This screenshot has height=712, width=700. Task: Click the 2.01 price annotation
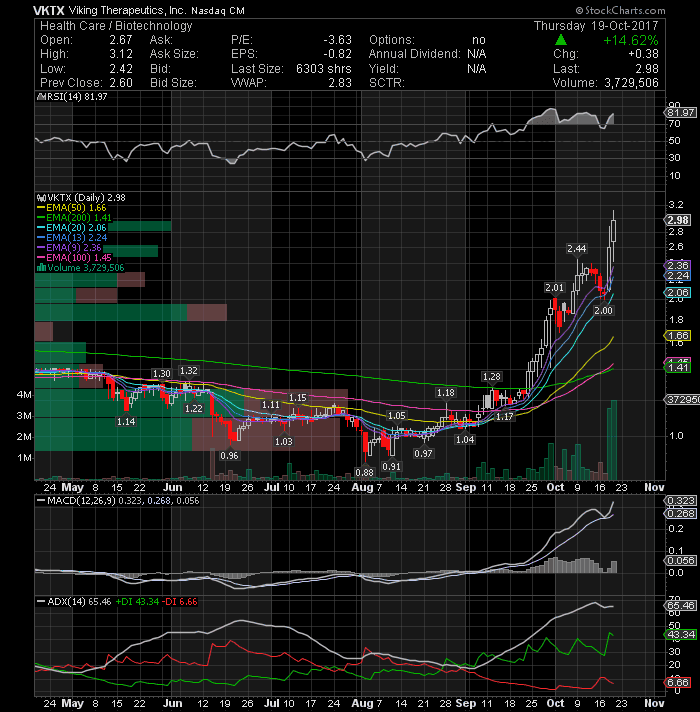(x=554, y=288)
